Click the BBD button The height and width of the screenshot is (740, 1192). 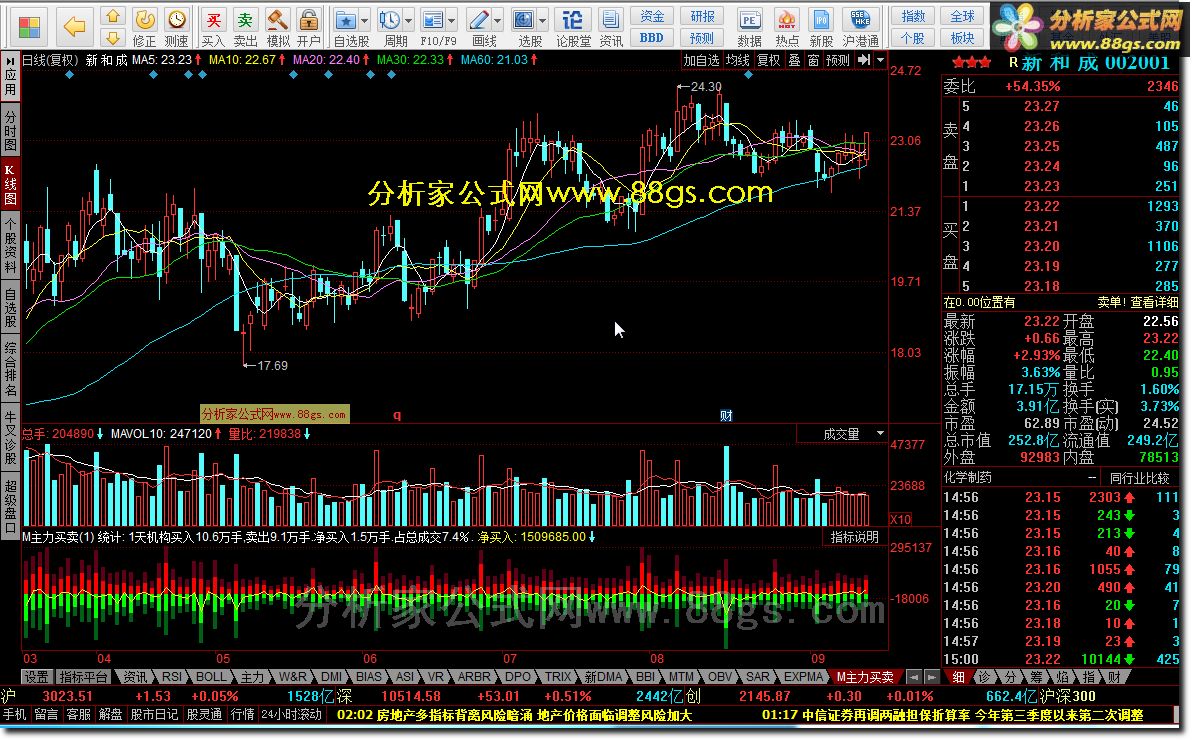652,37
